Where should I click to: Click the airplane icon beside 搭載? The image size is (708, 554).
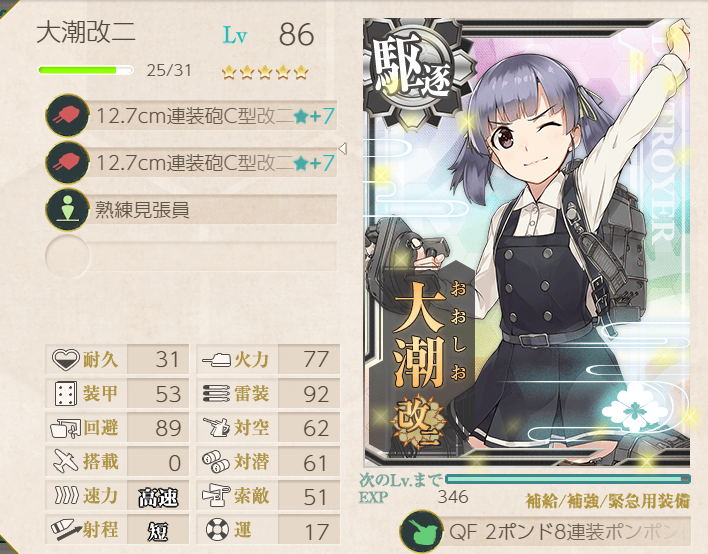pos(66,461)
